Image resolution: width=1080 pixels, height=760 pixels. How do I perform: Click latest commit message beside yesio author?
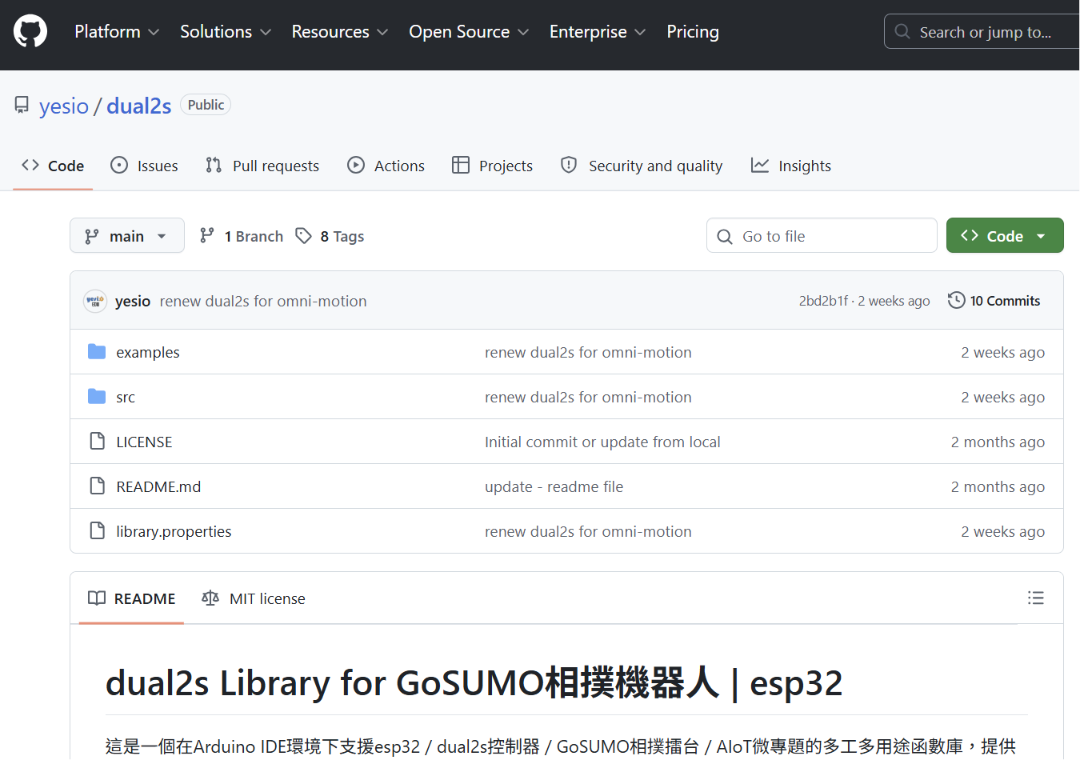[x=263, y=301]
